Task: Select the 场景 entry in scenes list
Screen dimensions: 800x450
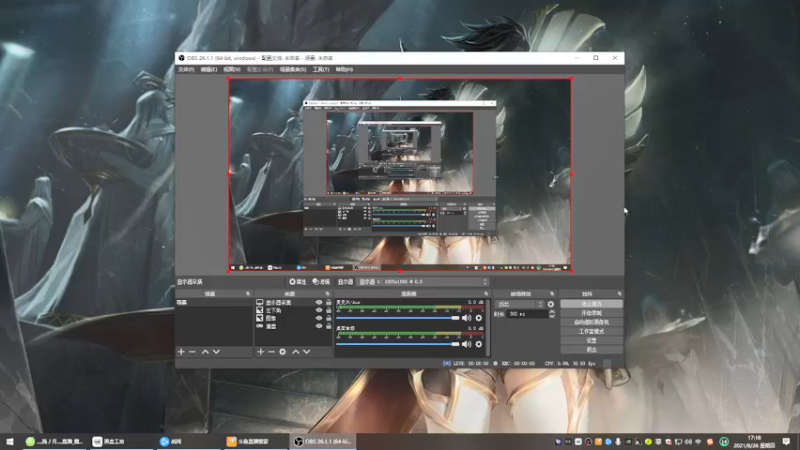Action: [x=213, y=303]
